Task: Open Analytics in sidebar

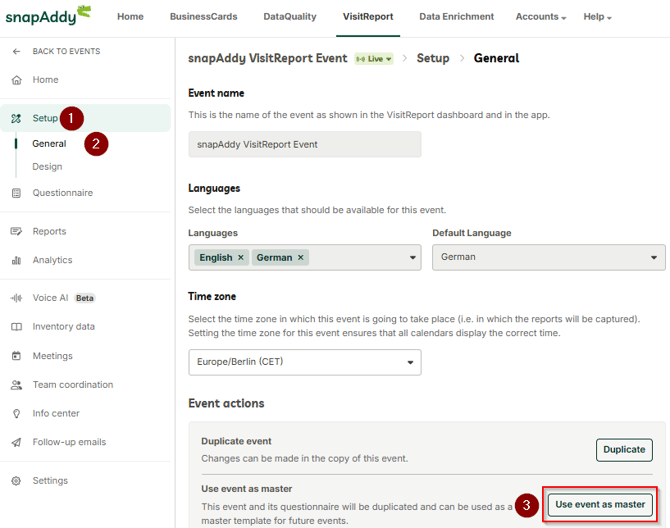Action: tap(52, 260)
